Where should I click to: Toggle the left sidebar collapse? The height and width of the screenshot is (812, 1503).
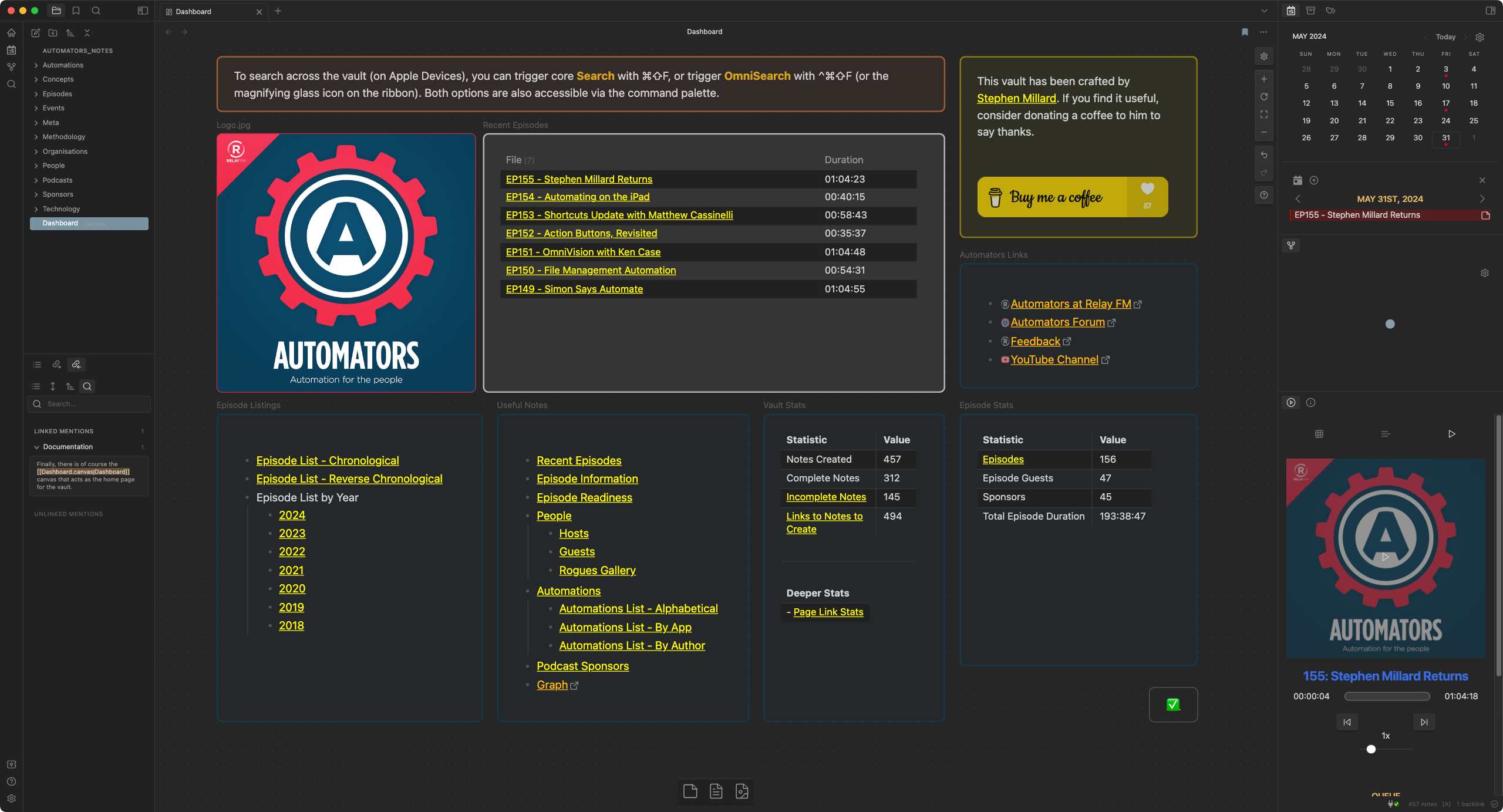(143, 11)
